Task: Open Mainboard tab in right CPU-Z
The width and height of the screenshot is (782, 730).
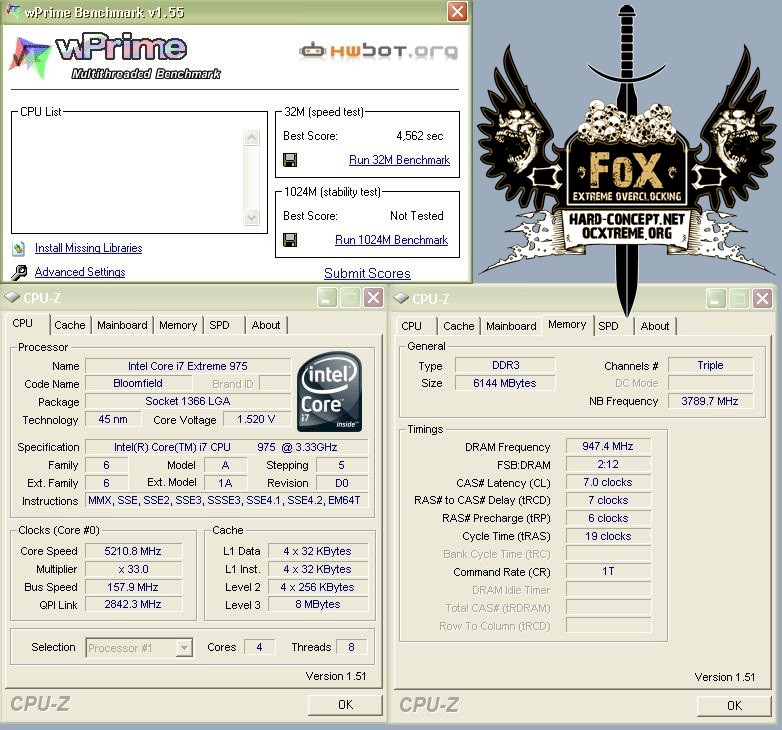Action: click(x=511, y=326)
